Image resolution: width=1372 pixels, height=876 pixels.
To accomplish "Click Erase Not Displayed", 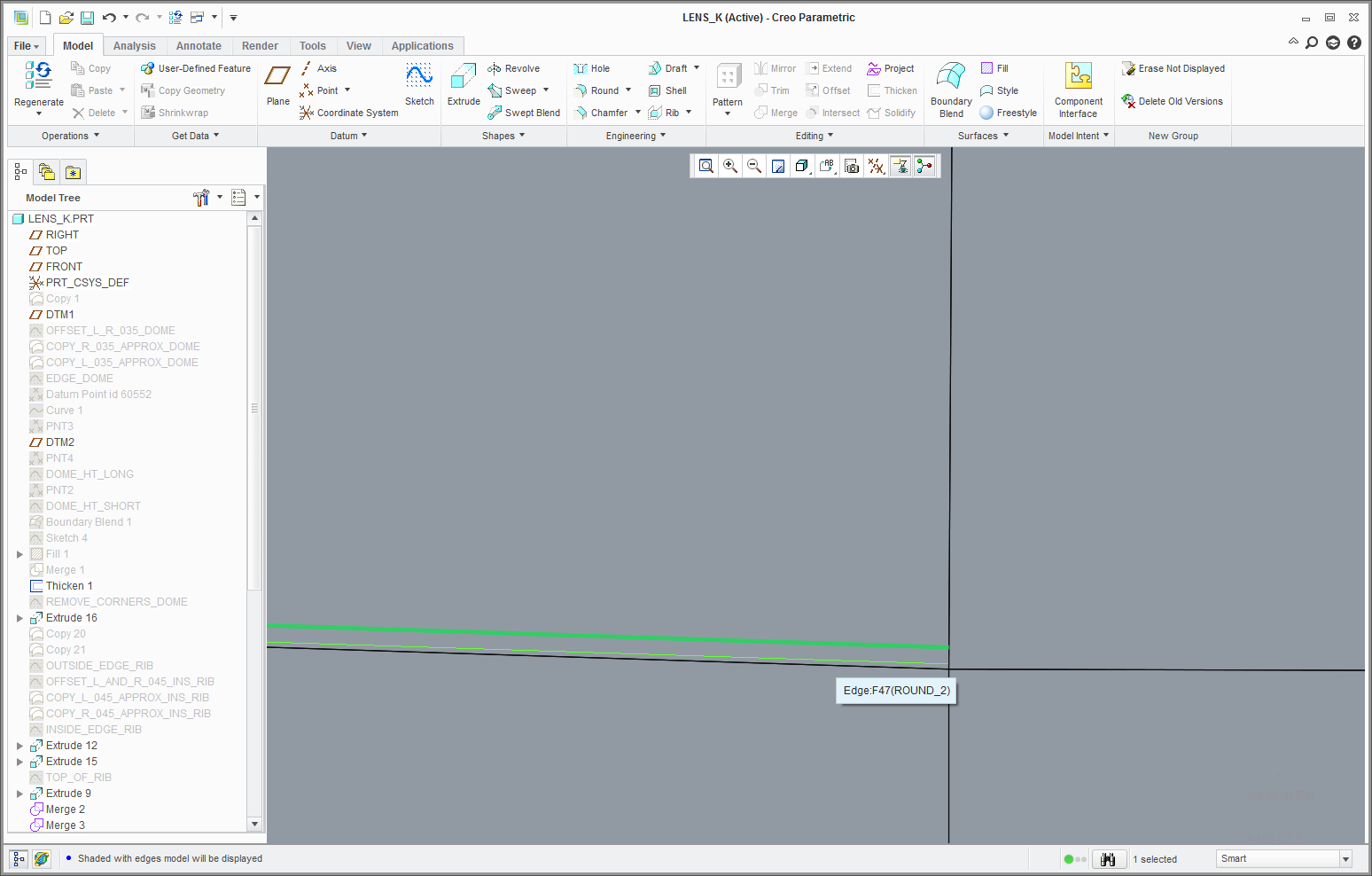I will (x=1173, y=68).
